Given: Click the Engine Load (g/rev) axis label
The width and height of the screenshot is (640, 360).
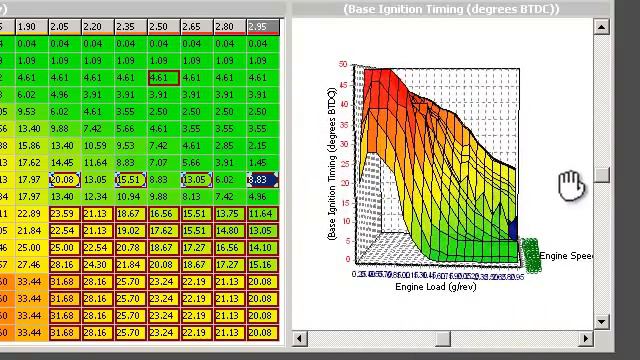Looking at the screenshot, I should click(436, 287).
